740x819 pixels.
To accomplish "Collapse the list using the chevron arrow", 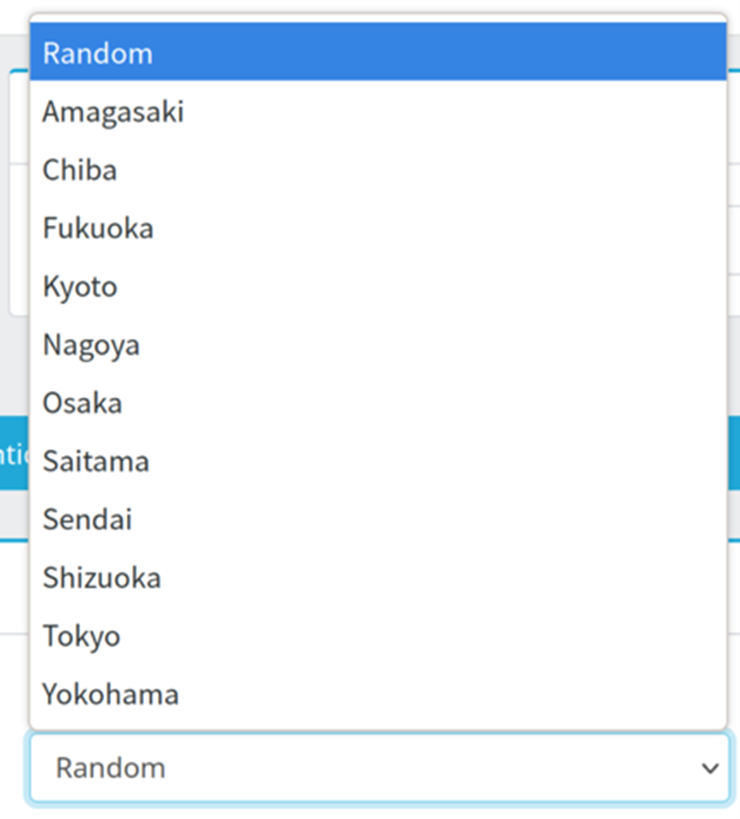I will click(x=710, y=768).
